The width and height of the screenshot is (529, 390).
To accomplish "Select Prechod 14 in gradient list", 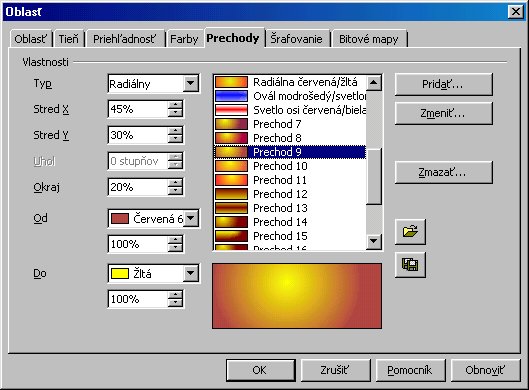I will coord(290,222).
